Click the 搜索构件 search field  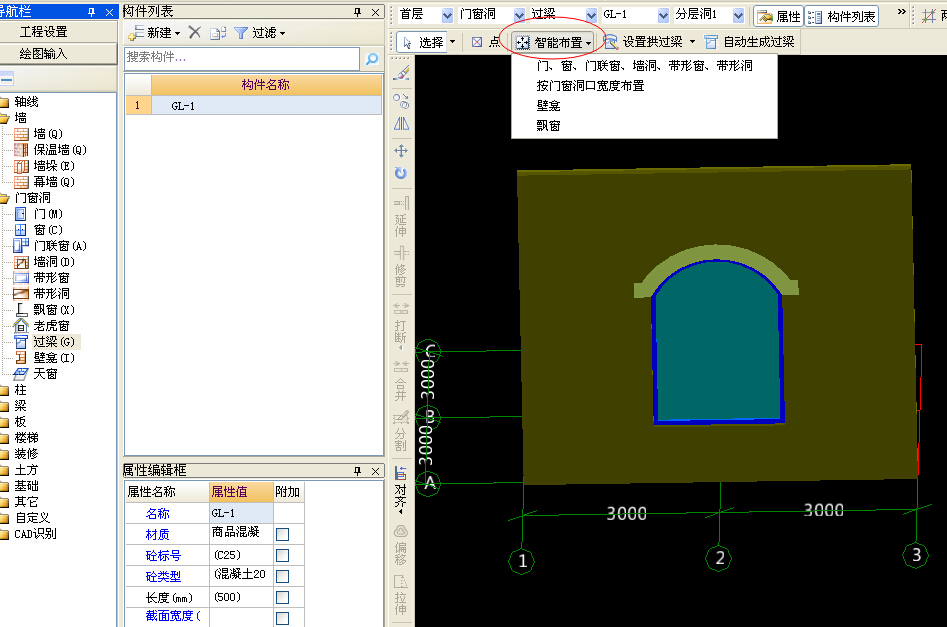click(x=242, y=58)
